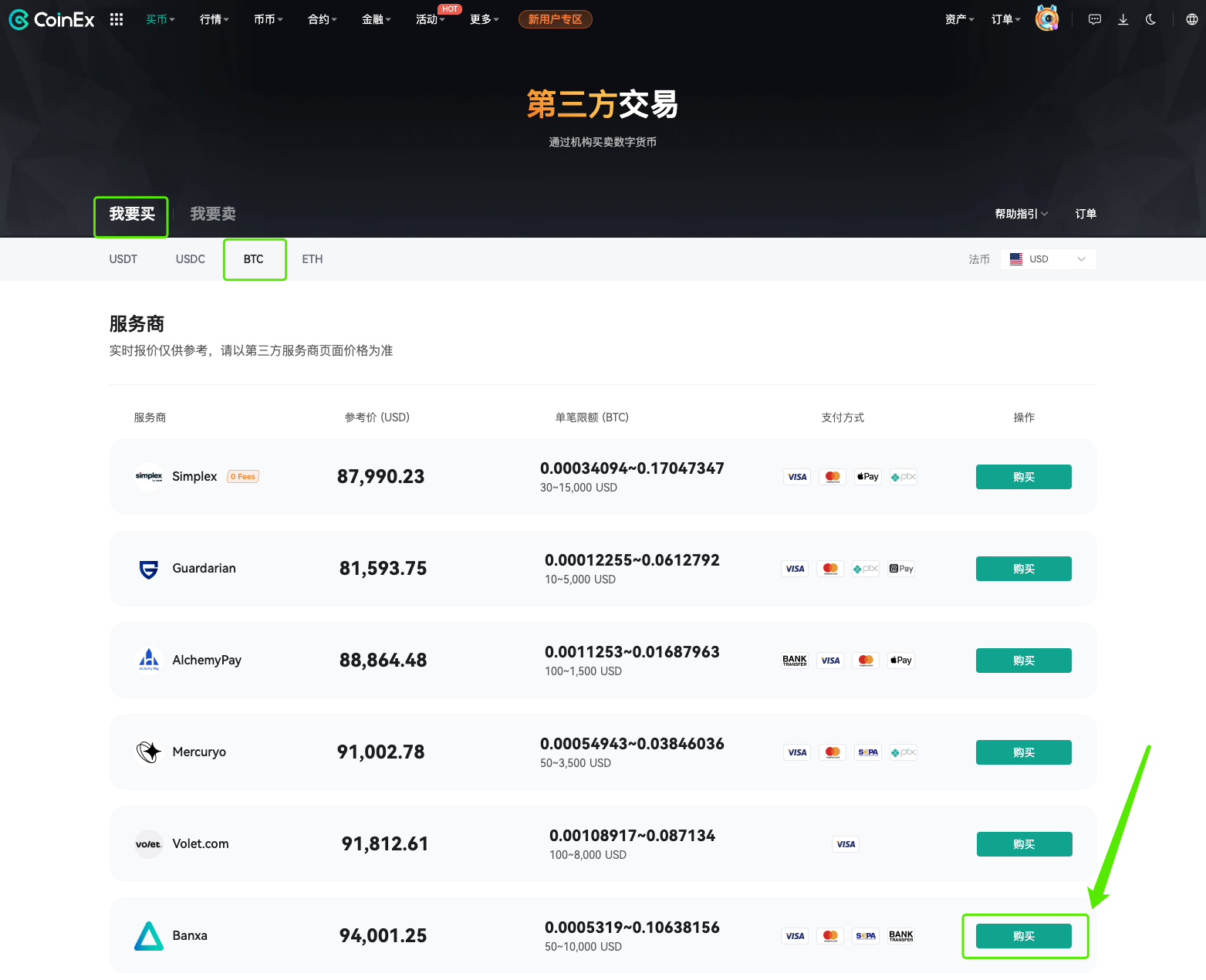Click the download app icon
Image resolution: width=1206 pixels, height=980 pixels.
[x=1123, y=19]
